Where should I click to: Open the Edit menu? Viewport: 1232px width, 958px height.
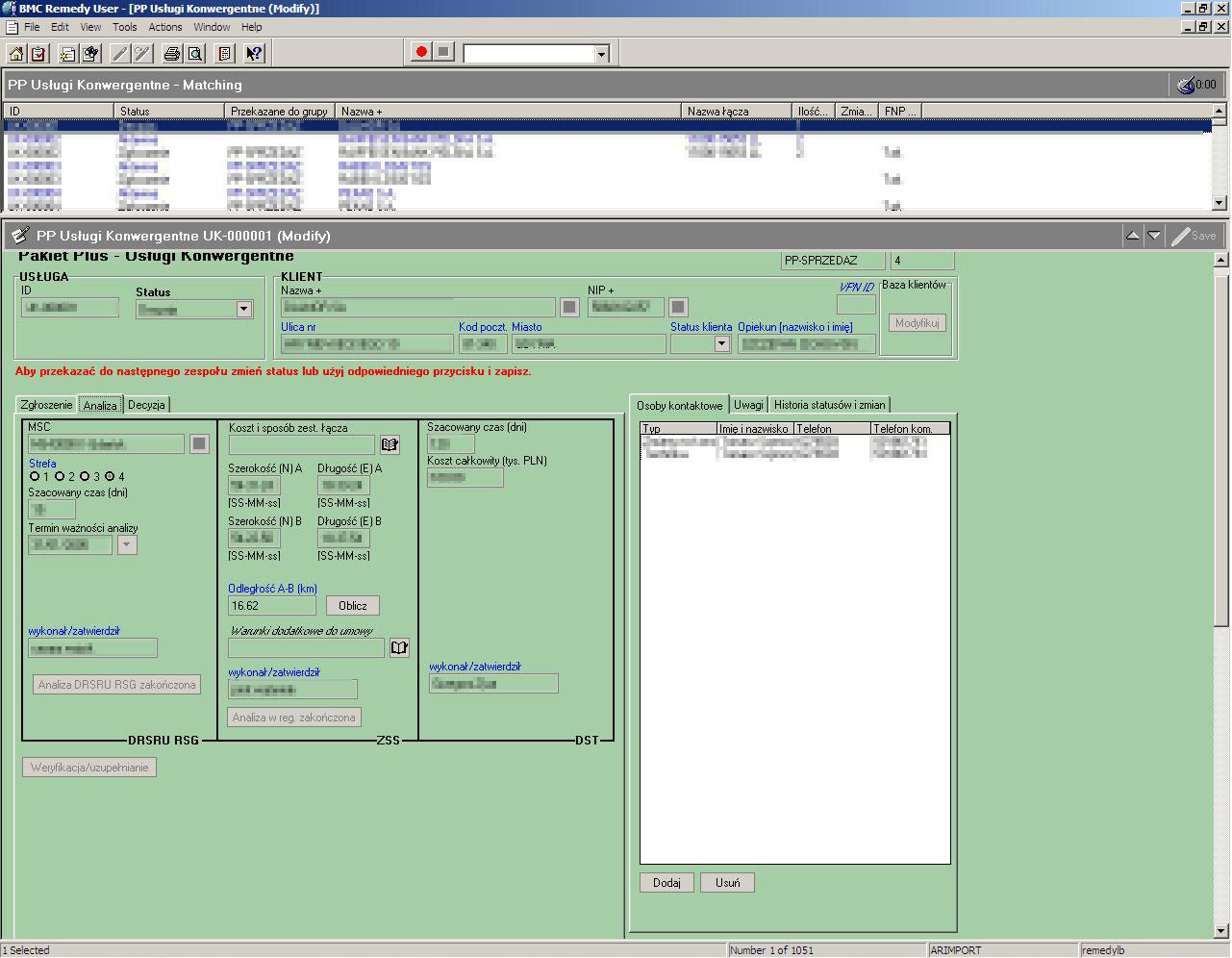tap(60, 27)
